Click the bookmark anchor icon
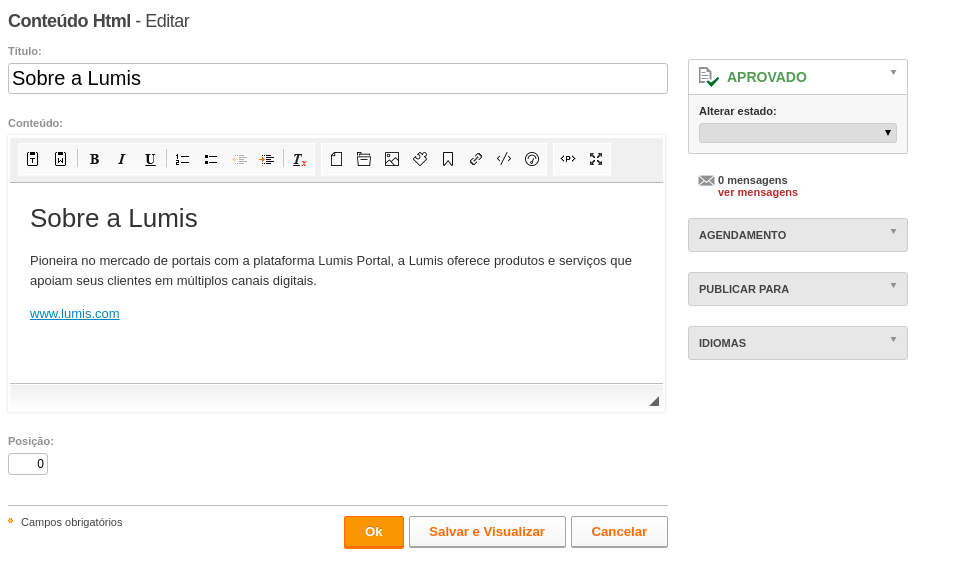Image resolution: width=975 pixels, height=572 pixels. 448,159
